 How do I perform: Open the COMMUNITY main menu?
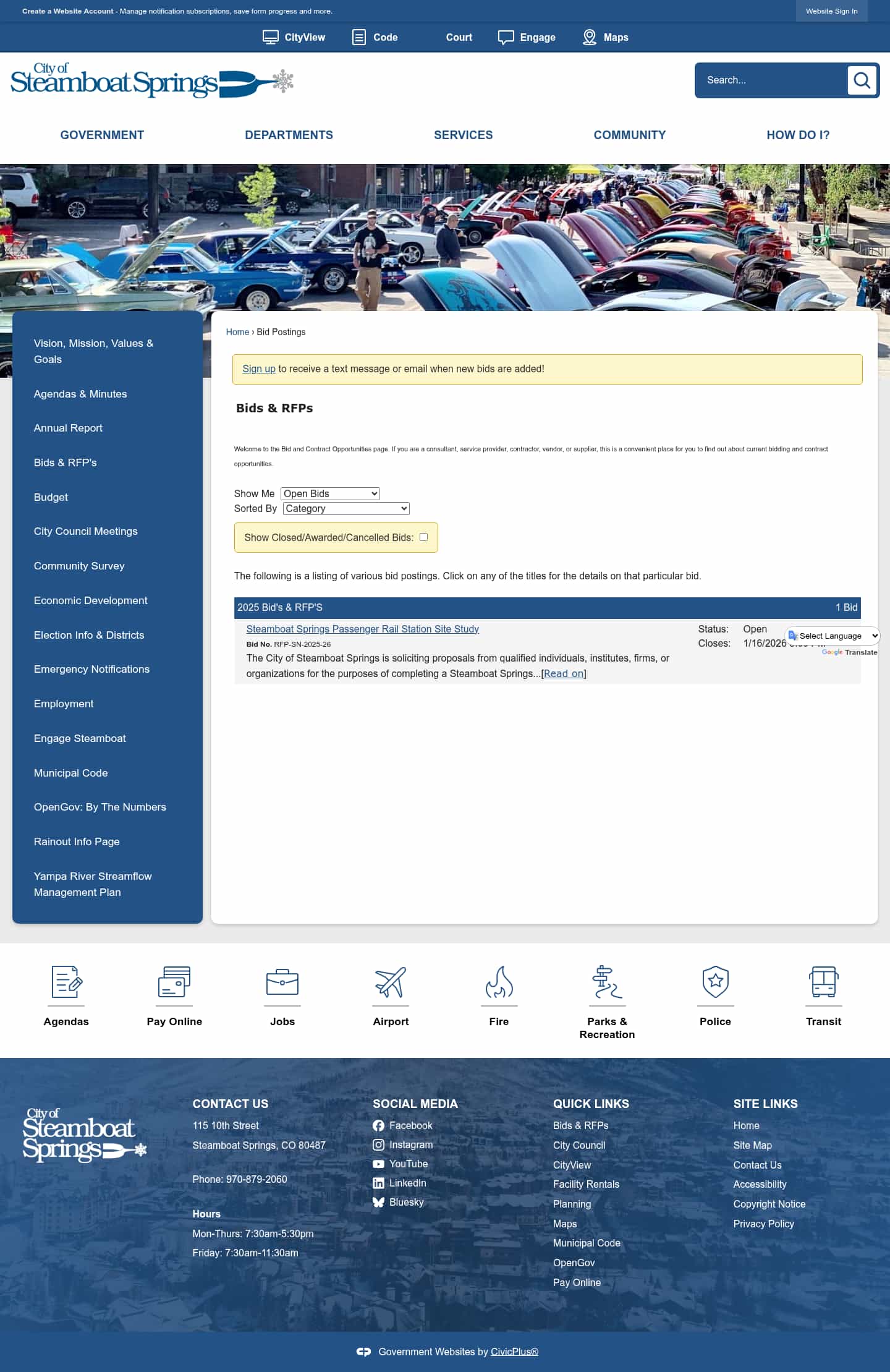tap(630, 135)
